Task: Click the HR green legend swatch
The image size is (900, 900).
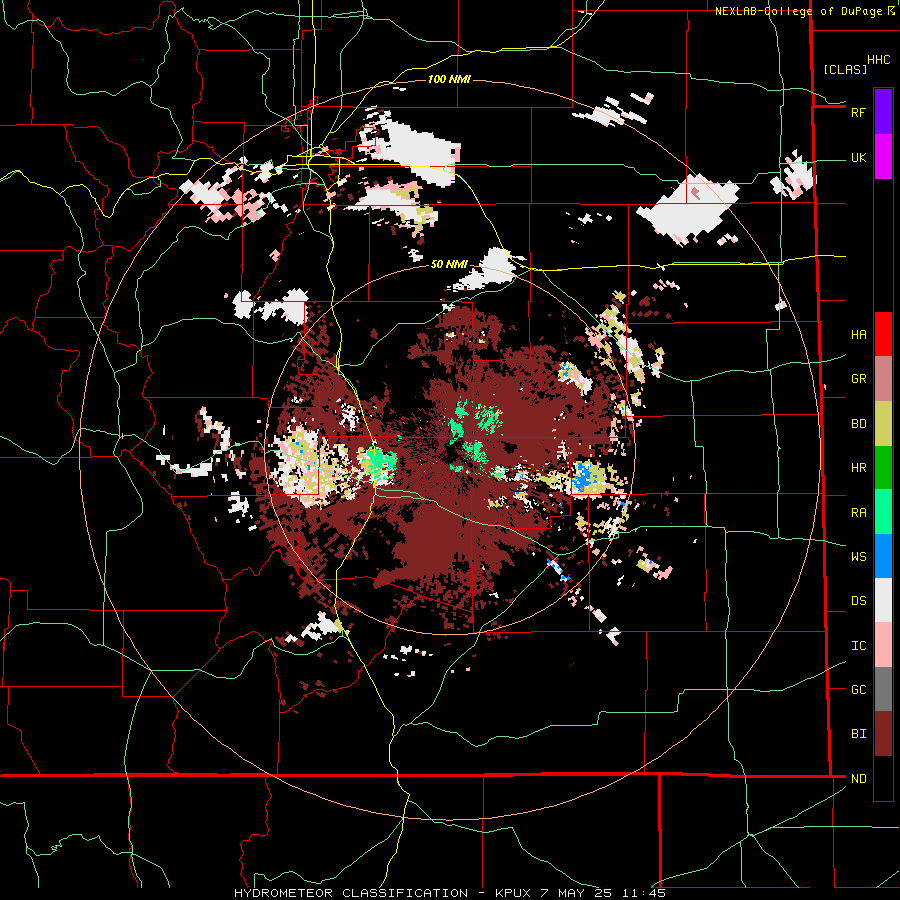Action: tap(883, 468)
